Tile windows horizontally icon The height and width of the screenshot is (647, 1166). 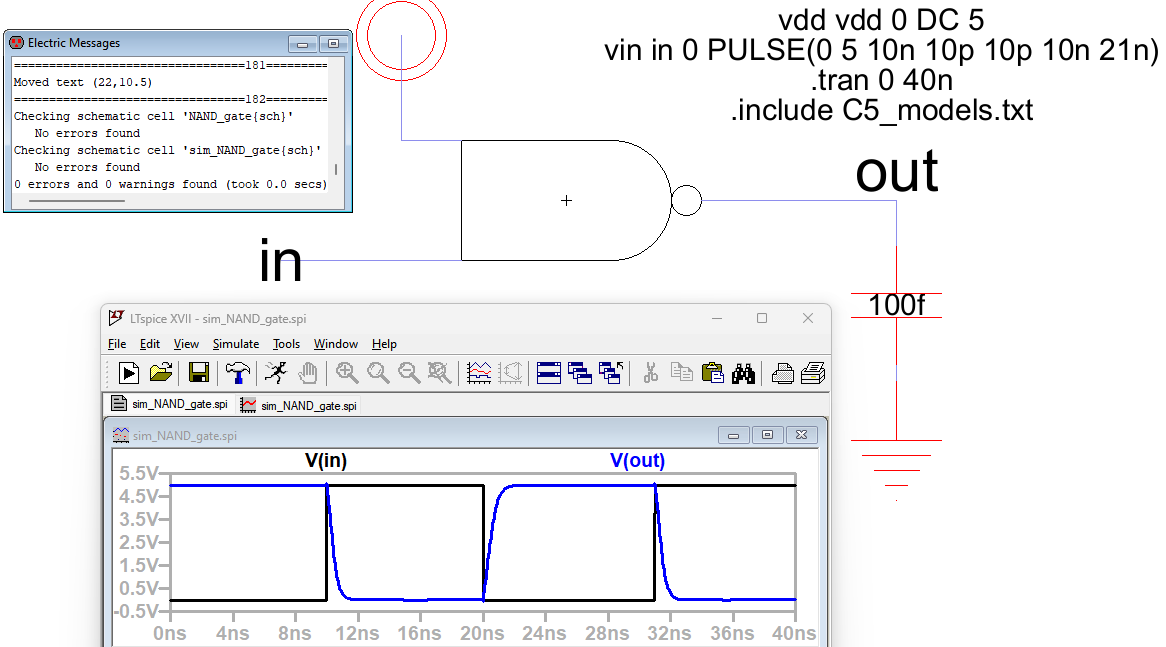tap(549, 373)
